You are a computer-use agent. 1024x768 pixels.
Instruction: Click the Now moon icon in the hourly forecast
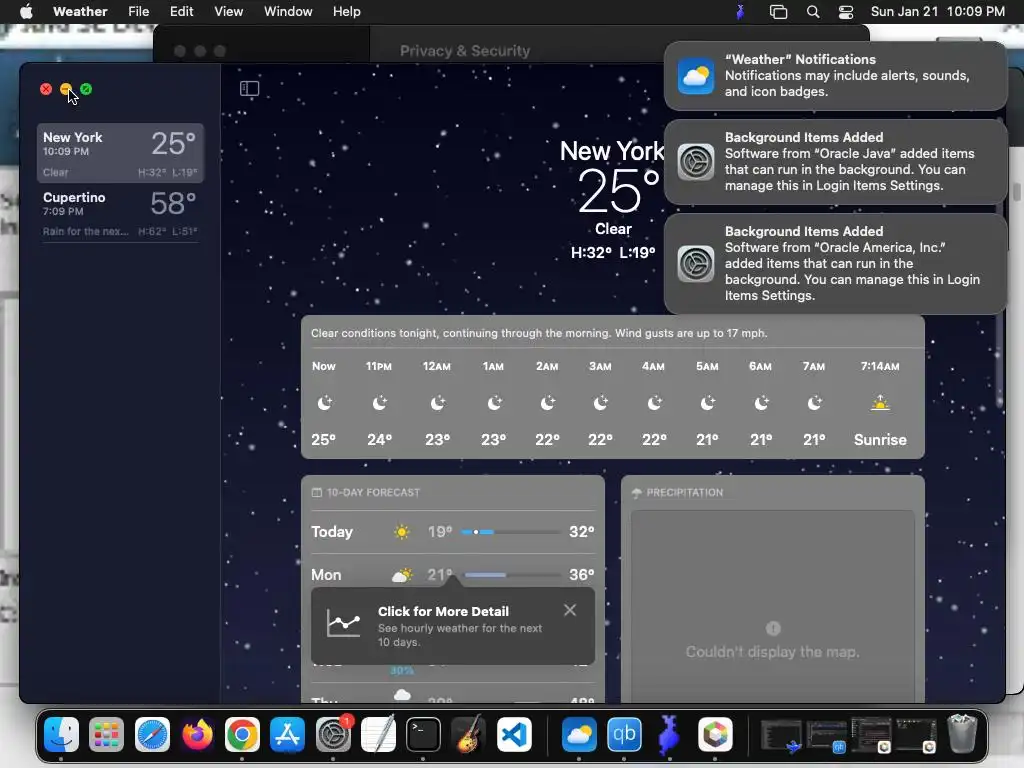324,403
